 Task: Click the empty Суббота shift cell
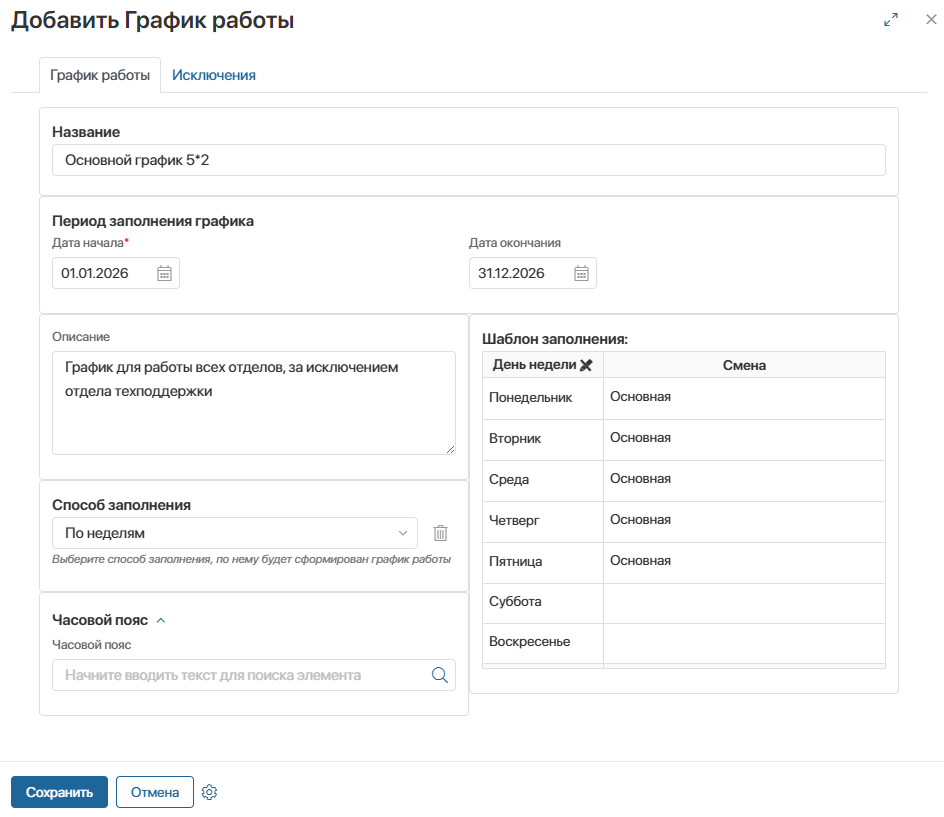point(744,603)
